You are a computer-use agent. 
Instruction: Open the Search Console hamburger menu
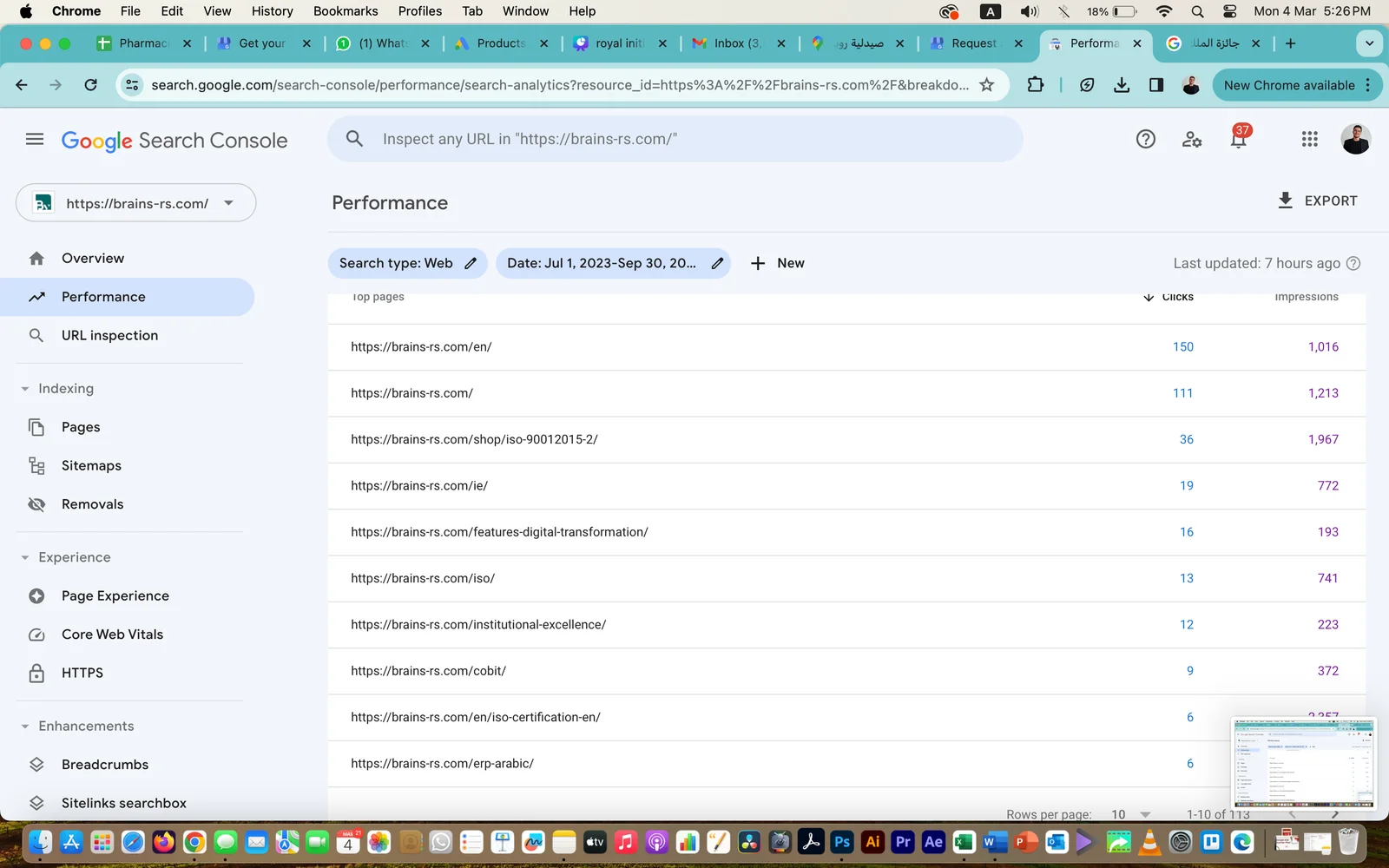(35, 139)
